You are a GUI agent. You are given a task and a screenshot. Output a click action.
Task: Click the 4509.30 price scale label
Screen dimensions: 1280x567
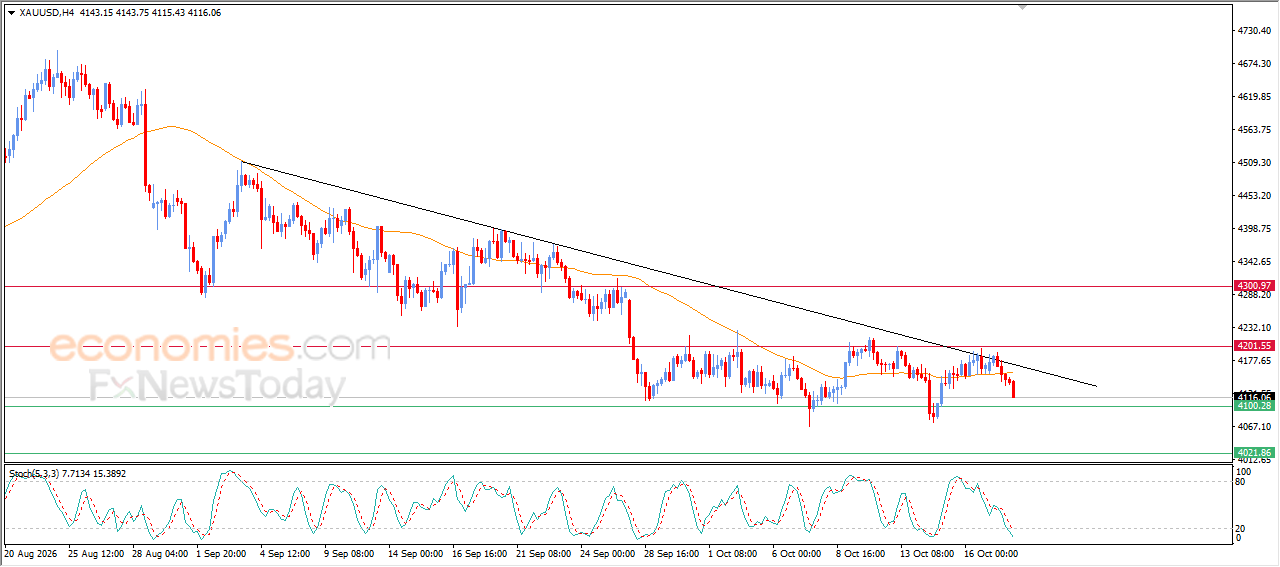(x=1253, y=163)
